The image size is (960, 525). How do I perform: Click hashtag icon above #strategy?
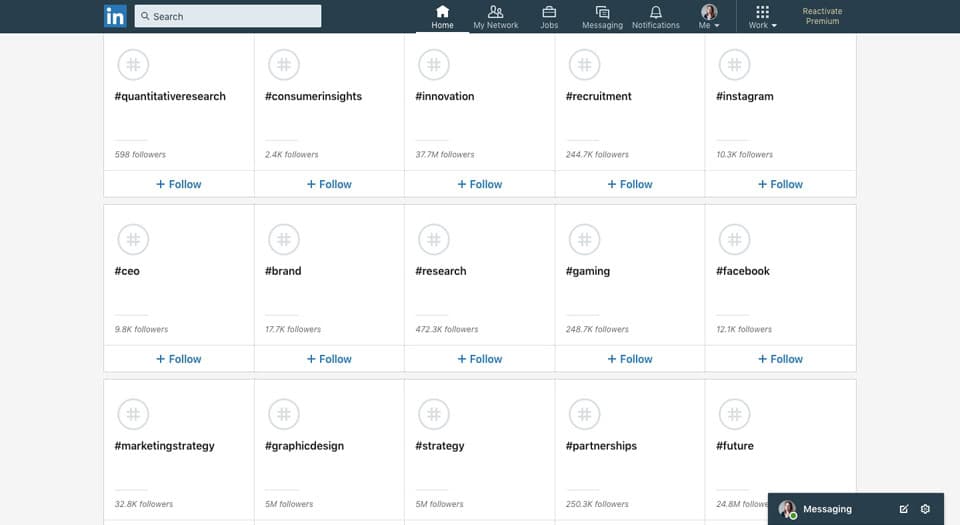click(x=433, y=414)
